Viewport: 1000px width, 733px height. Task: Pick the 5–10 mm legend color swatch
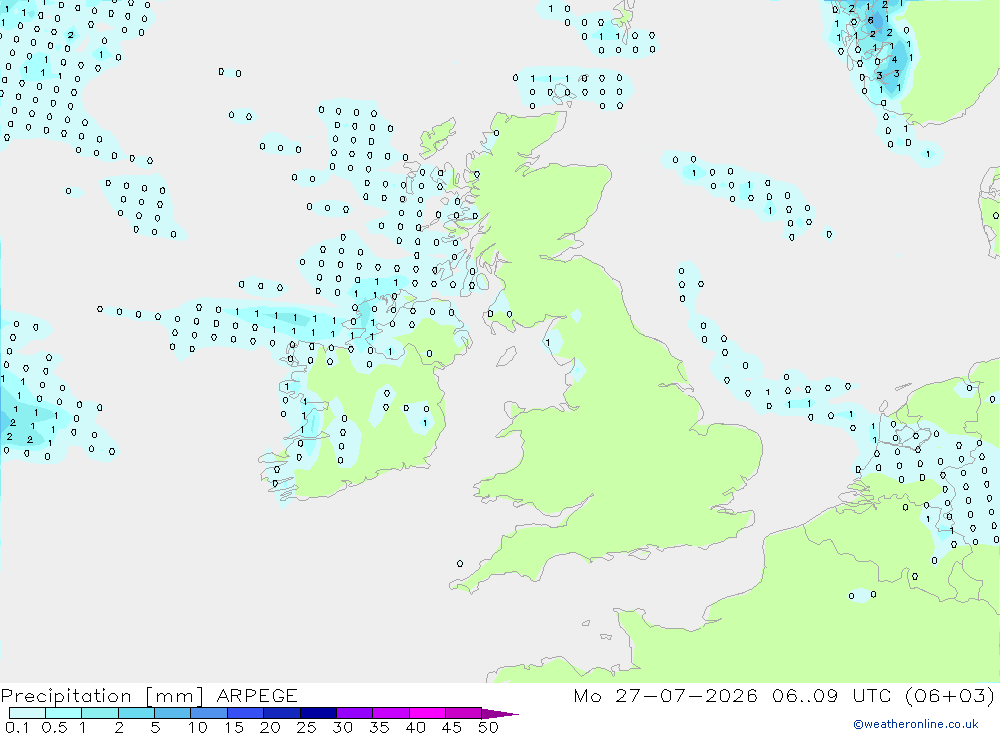[x=173, y=713]
